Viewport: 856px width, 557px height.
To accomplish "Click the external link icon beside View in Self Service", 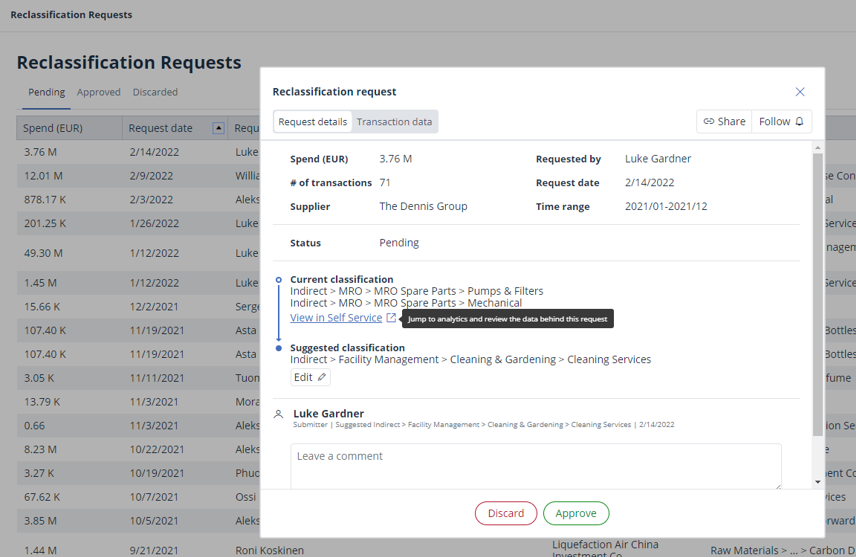I will coord(391,318).
